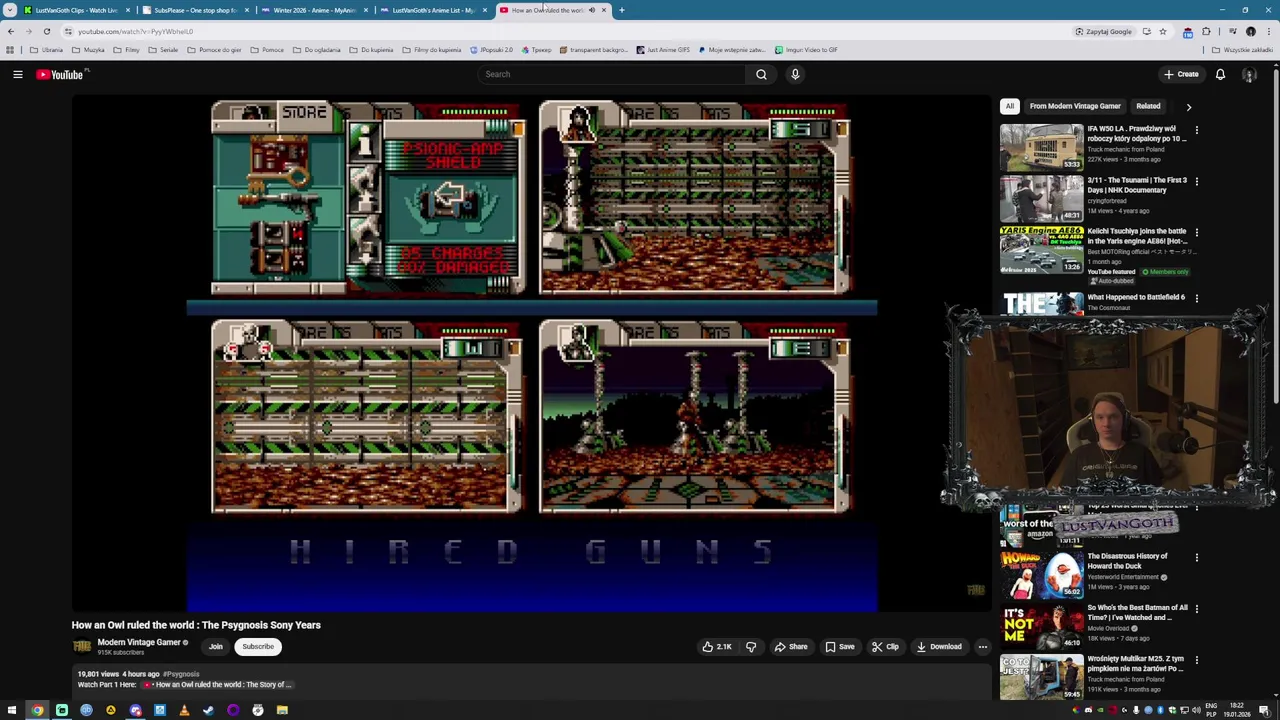Open the YouTube hamburger guide menu
The image size is (1280, 720).
pyautogui.click(x=17, y=74)
